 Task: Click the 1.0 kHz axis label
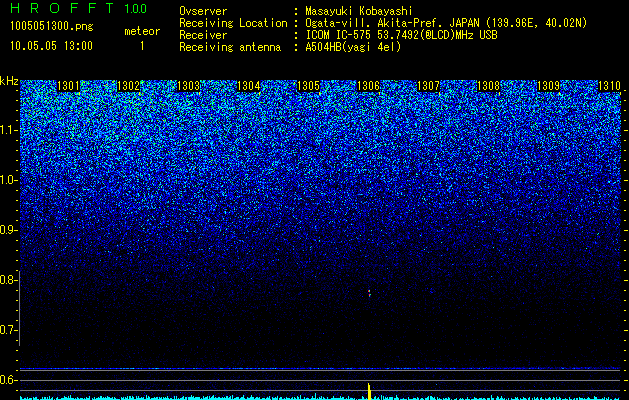(9, 180)
